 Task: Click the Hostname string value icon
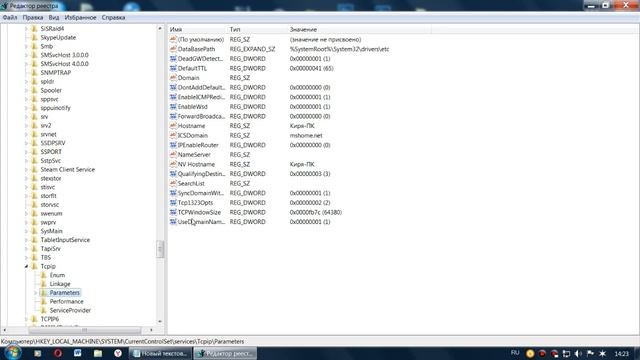pyautogui.click(x=173, y=126)
